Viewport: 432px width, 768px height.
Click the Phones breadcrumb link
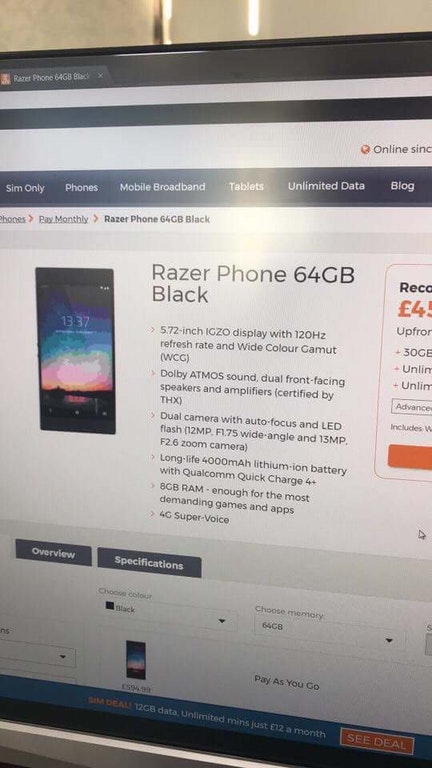click(x=12, y=219)
